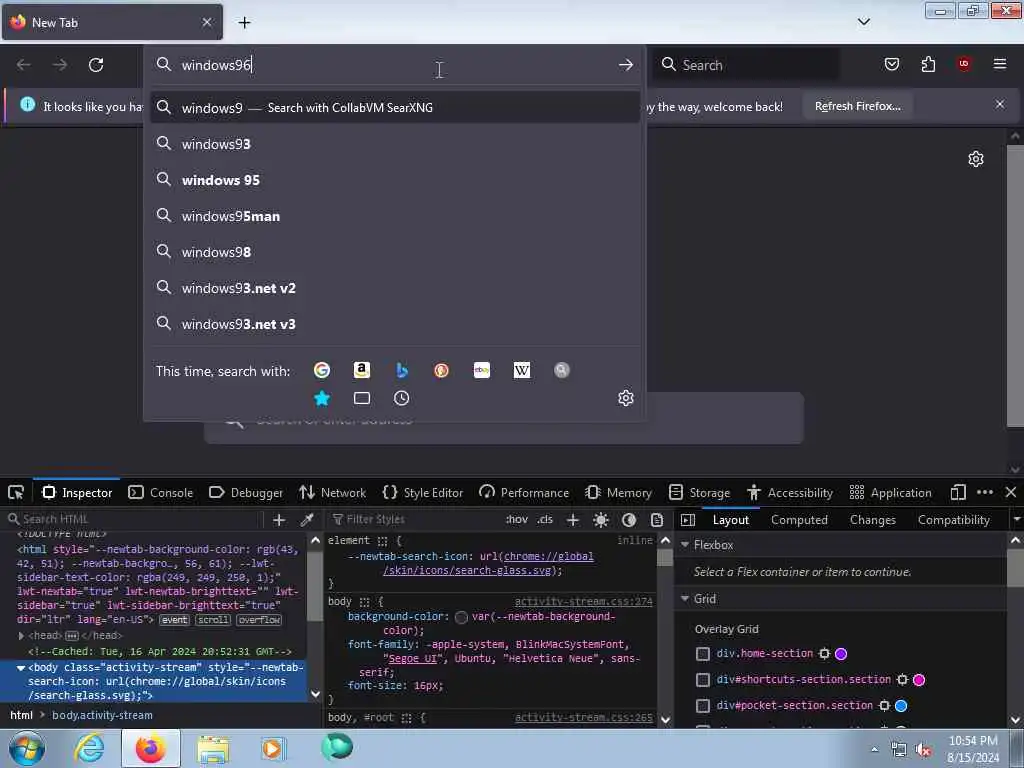Open the search-glass.svg URL link

click(x=488, y=564)
